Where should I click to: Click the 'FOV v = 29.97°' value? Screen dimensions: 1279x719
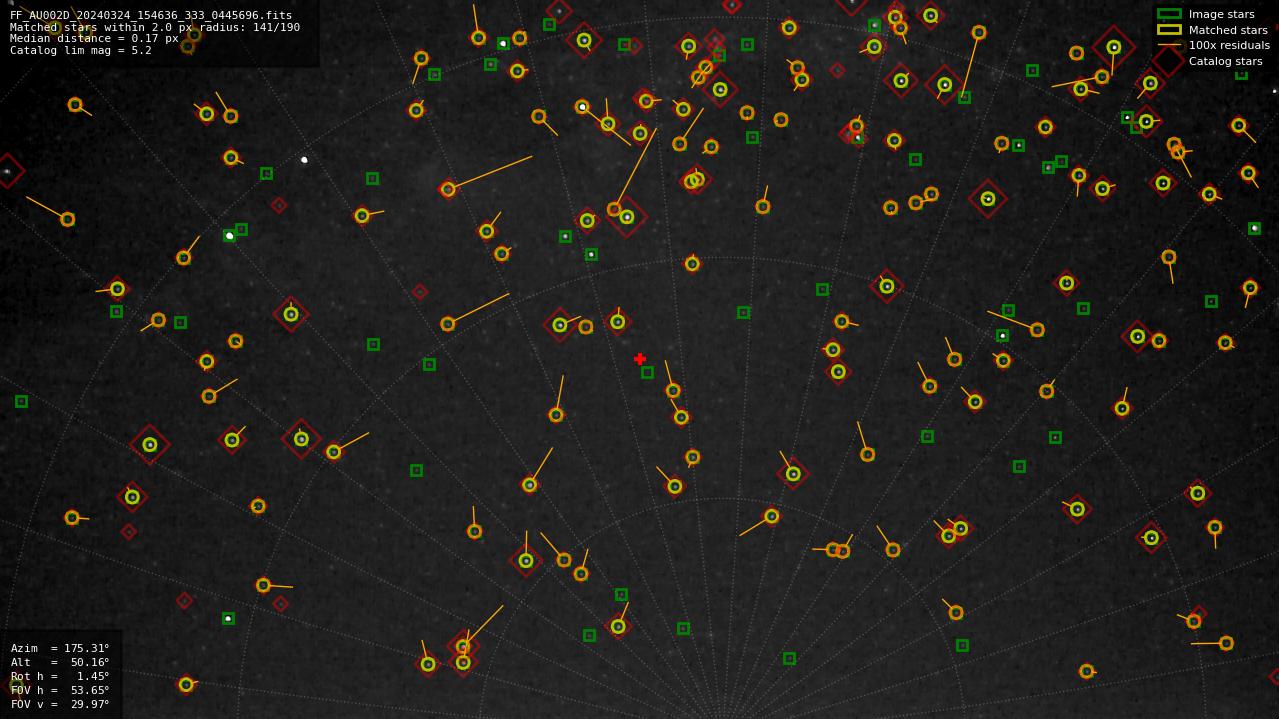coord(60,704)
